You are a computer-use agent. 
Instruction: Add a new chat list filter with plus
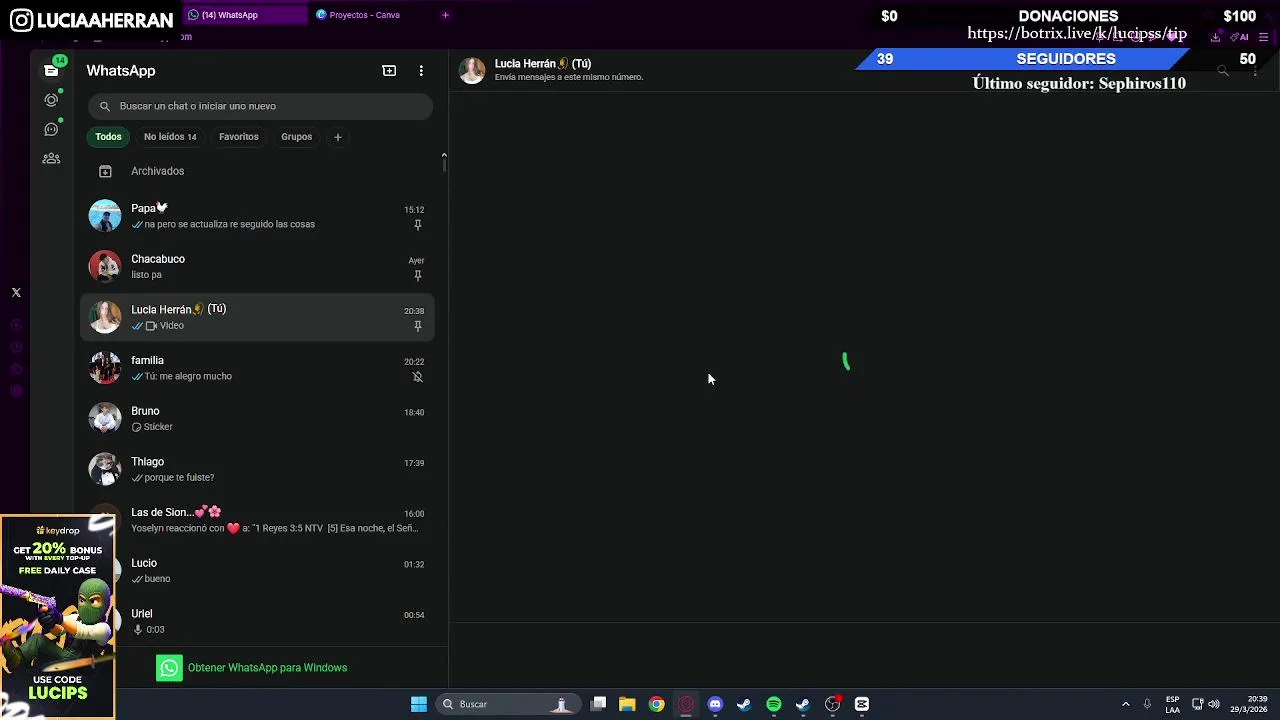[337, 137]
